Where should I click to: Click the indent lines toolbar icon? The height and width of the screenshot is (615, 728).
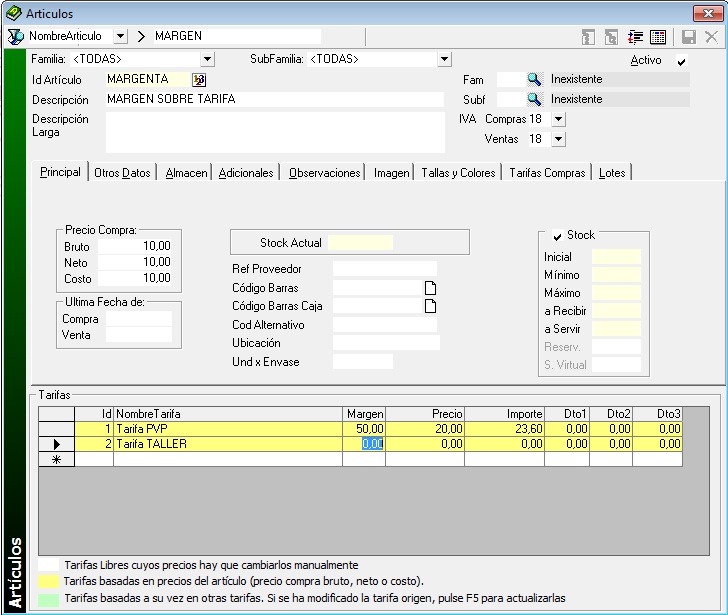(635, 37)
